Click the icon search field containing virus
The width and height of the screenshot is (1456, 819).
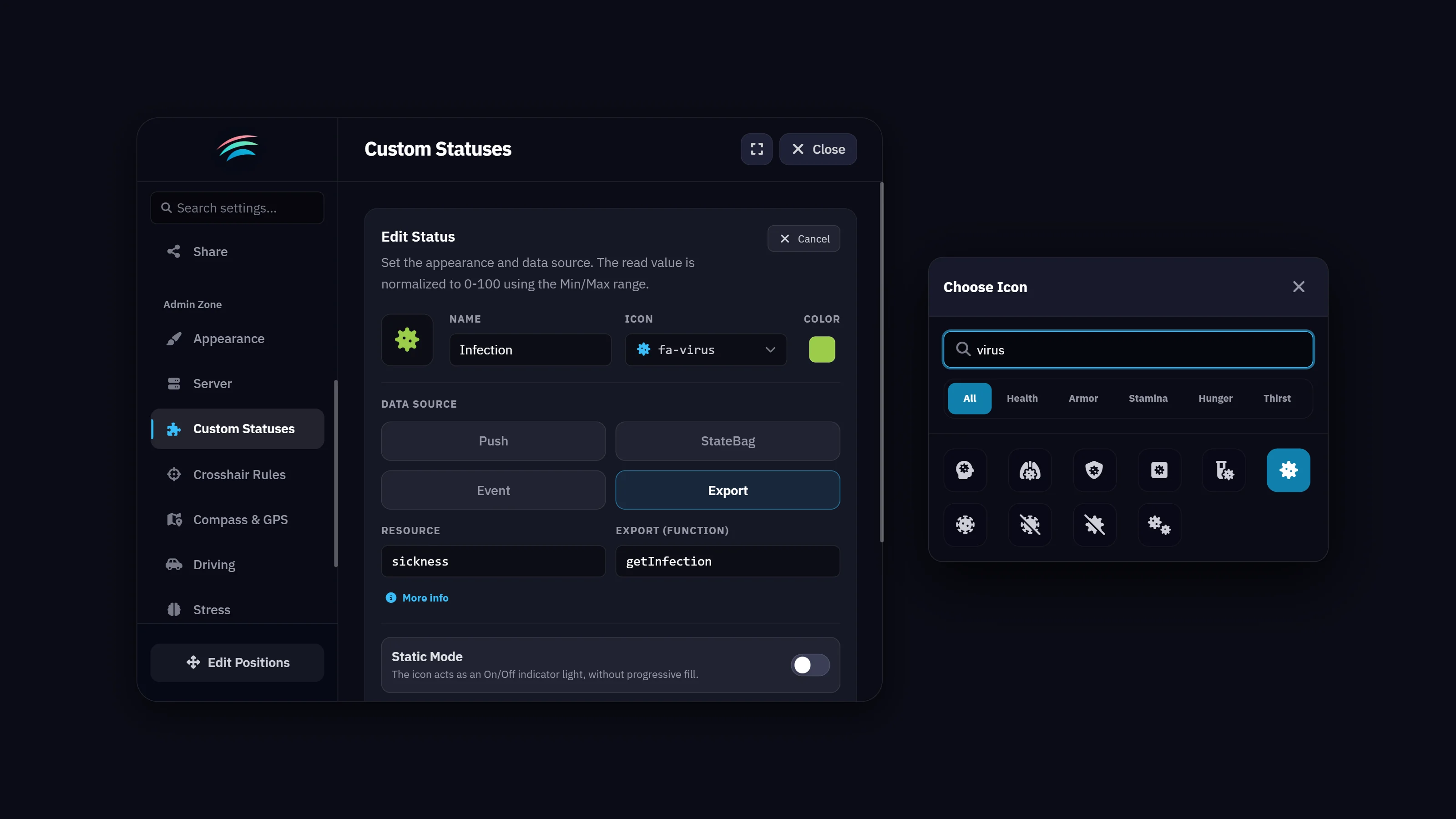(1128, 349)
